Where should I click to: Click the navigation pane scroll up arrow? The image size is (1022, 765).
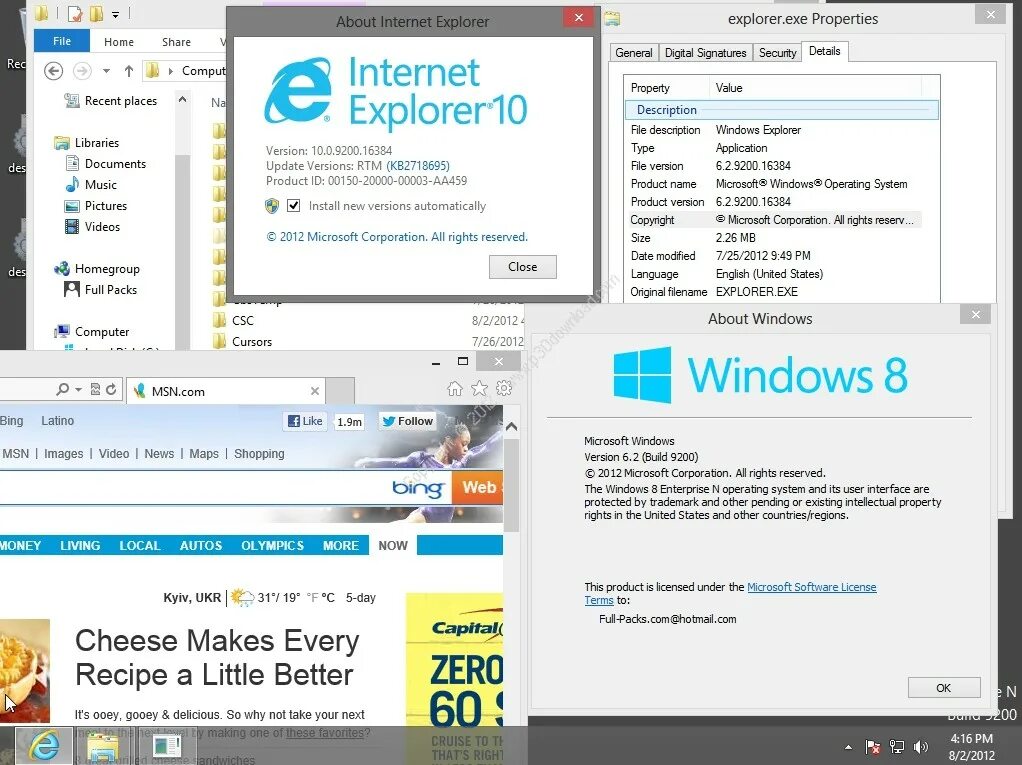coord(182,100)
